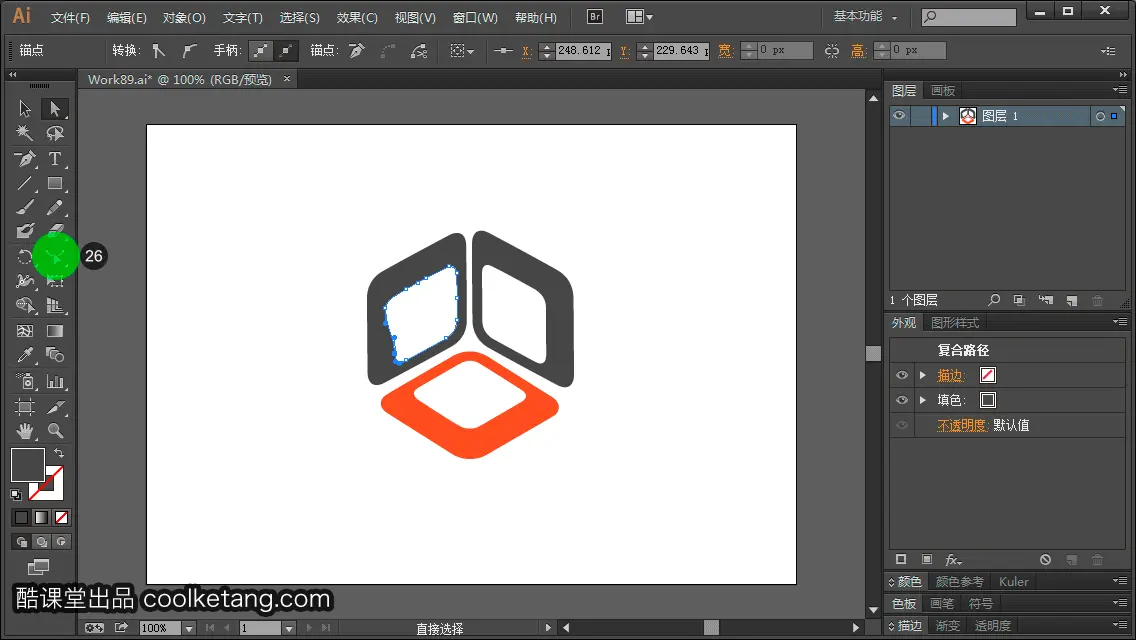This screenshot has height=640, width=1136.
Task: Click the 描边 link in Appearance panel
Action: point(951,375)
